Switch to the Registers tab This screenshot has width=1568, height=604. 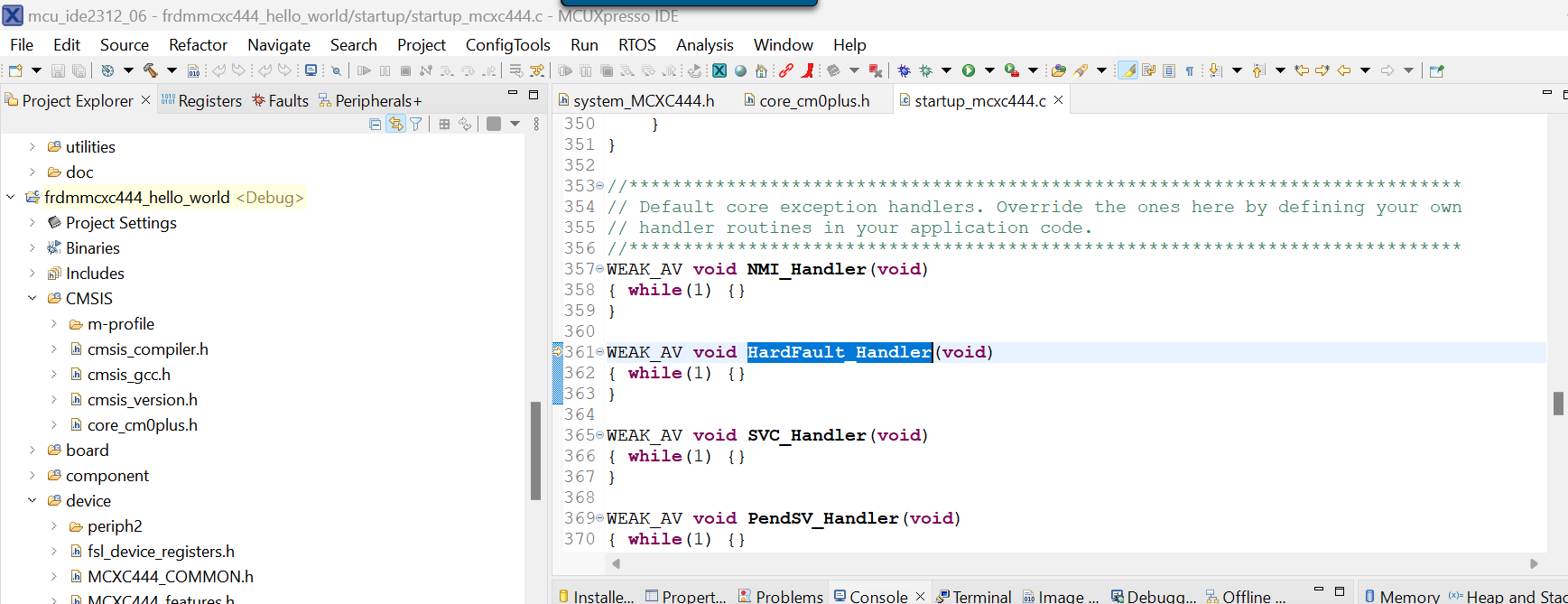tap(201, 101)
